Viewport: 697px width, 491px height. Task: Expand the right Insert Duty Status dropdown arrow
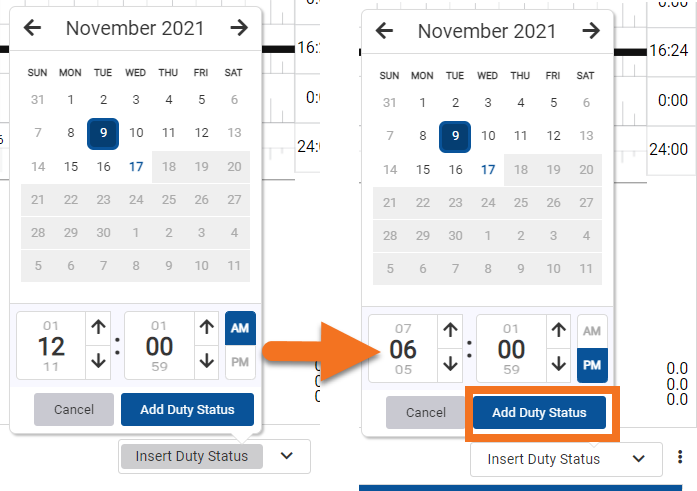pos(639,458)
